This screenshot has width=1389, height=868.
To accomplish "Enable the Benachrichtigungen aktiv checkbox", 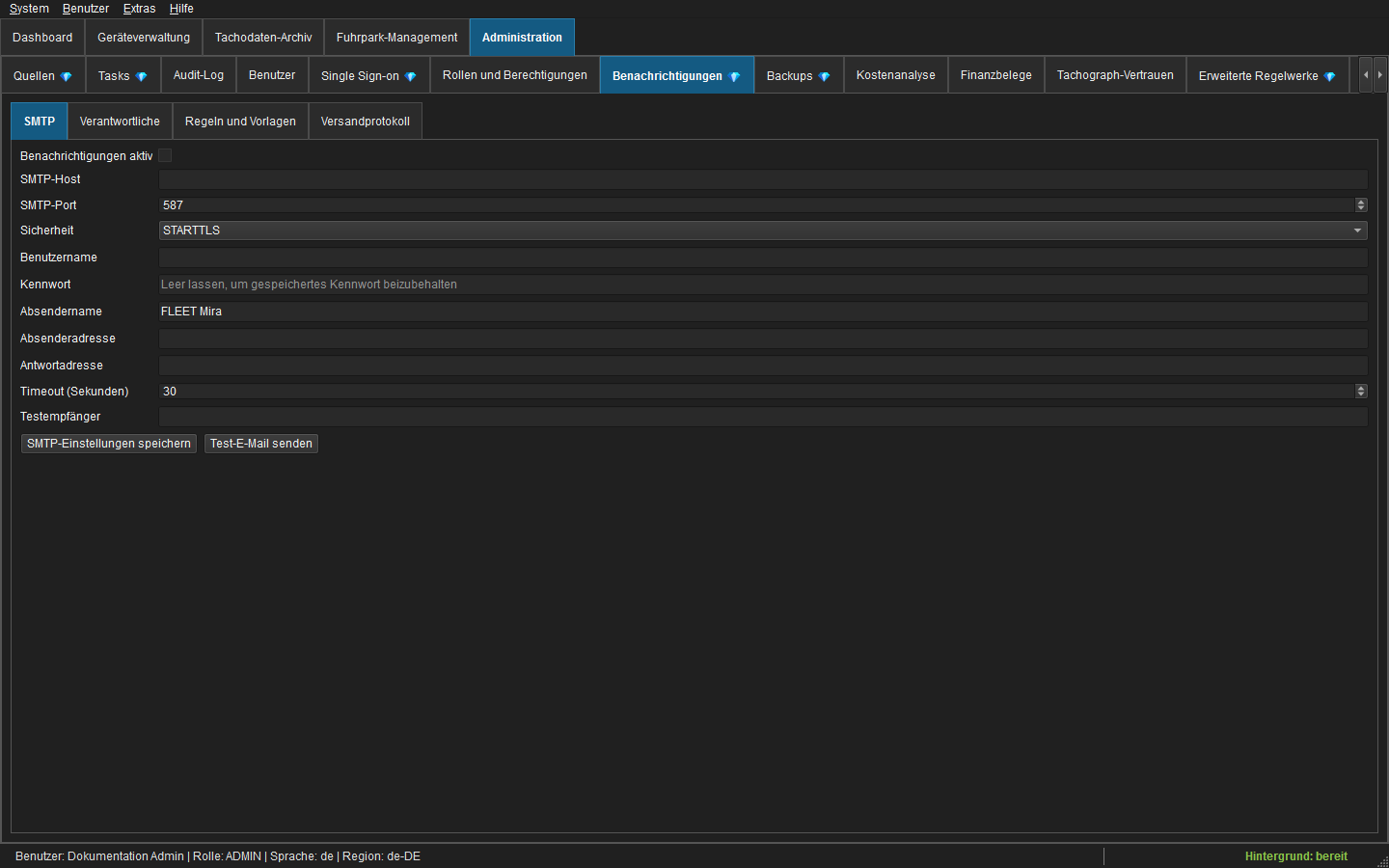I will (165, 155).
